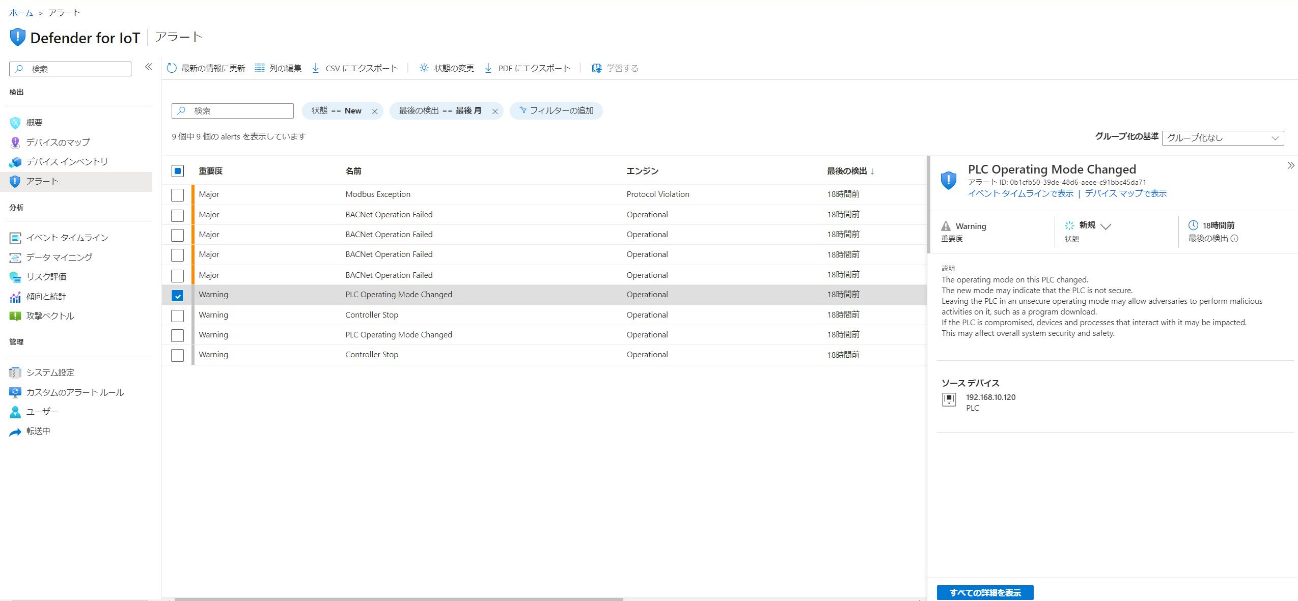Open リスク評価 in sidebar
The height and width of the screenshot is (601, 1298).
pyautogui.click(x=46, y=277)
